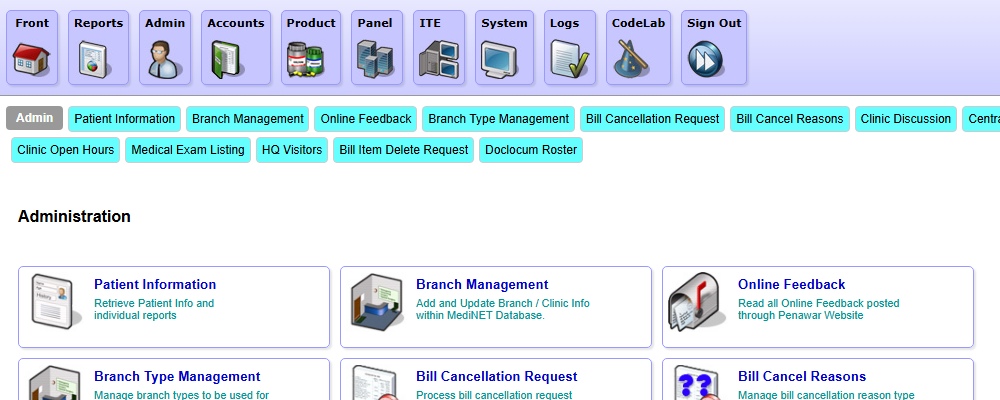Switch to Patient Information tab

click(x=125, y=119)
